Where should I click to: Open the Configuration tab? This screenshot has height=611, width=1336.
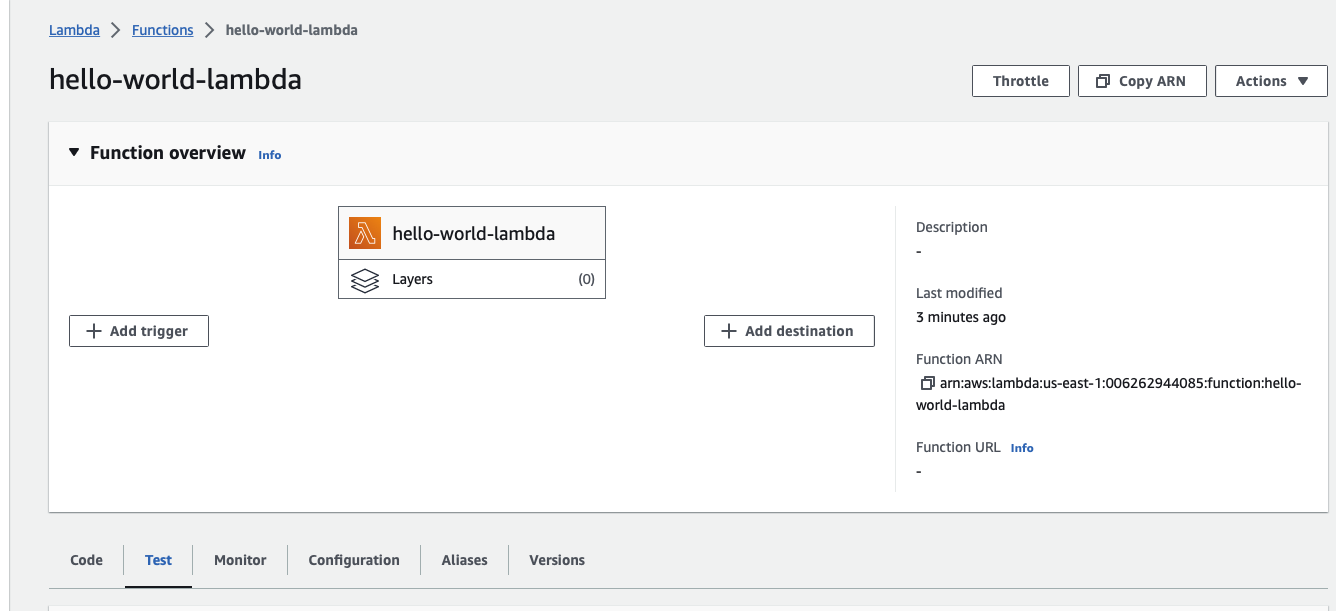point(354,560)
